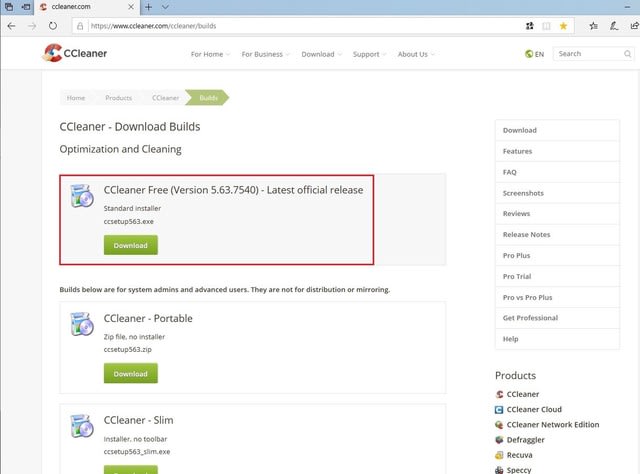Download CCleaner Free standard installer
Screen dimensions: 640x474
[131, 245]
